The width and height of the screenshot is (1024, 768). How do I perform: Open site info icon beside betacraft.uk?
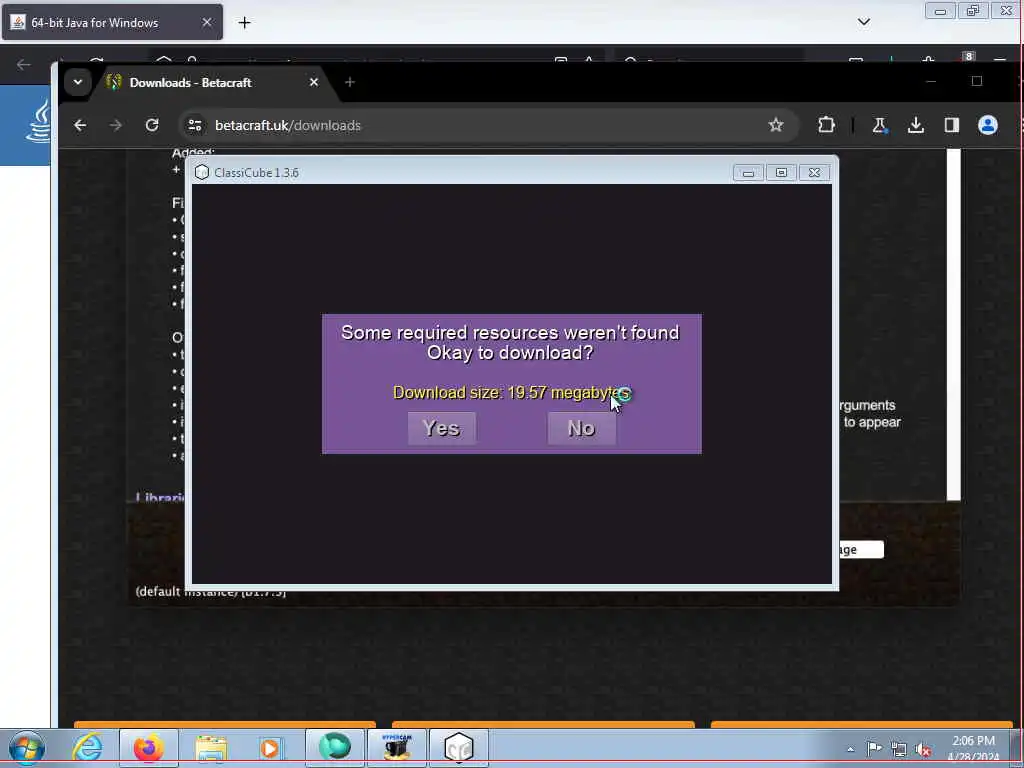195,125
